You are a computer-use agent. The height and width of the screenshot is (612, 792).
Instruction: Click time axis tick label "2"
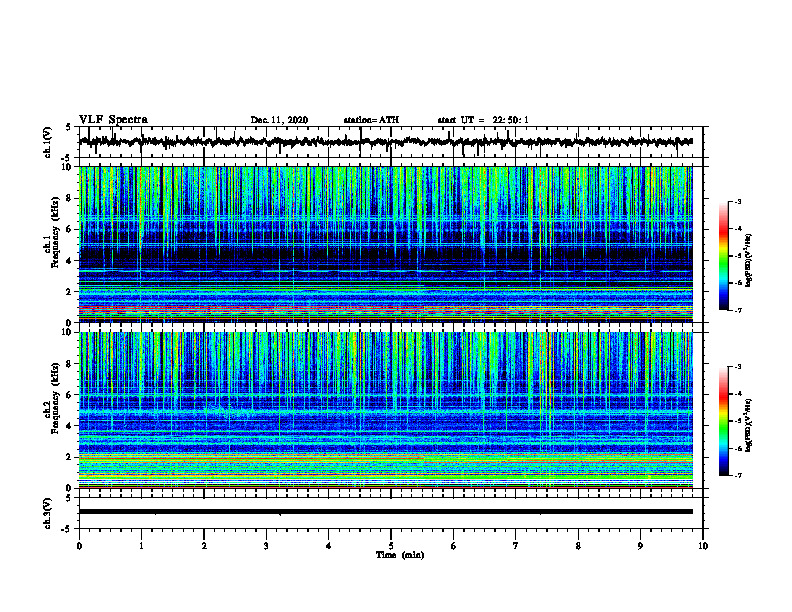point(204,546)
